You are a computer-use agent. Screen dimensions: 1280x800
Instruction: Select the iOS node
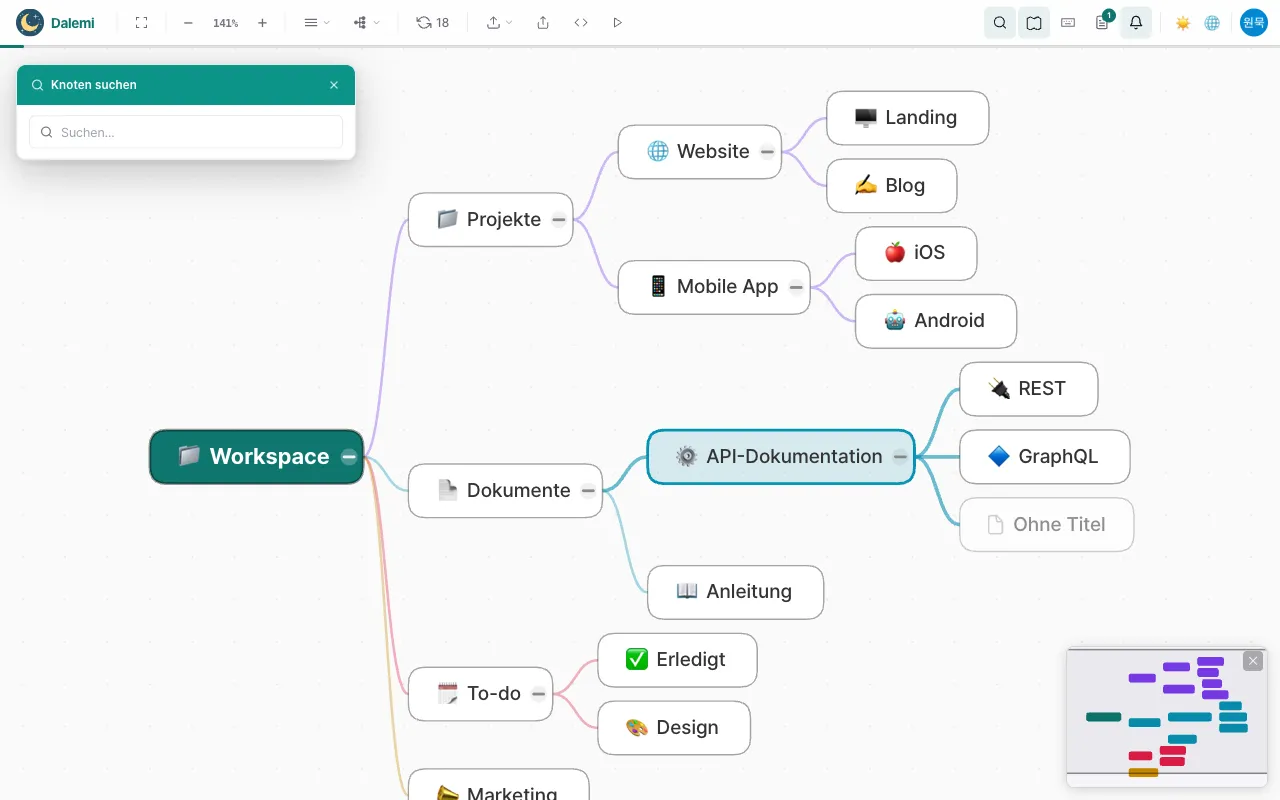pyautogui.click(x=916, y=253)
